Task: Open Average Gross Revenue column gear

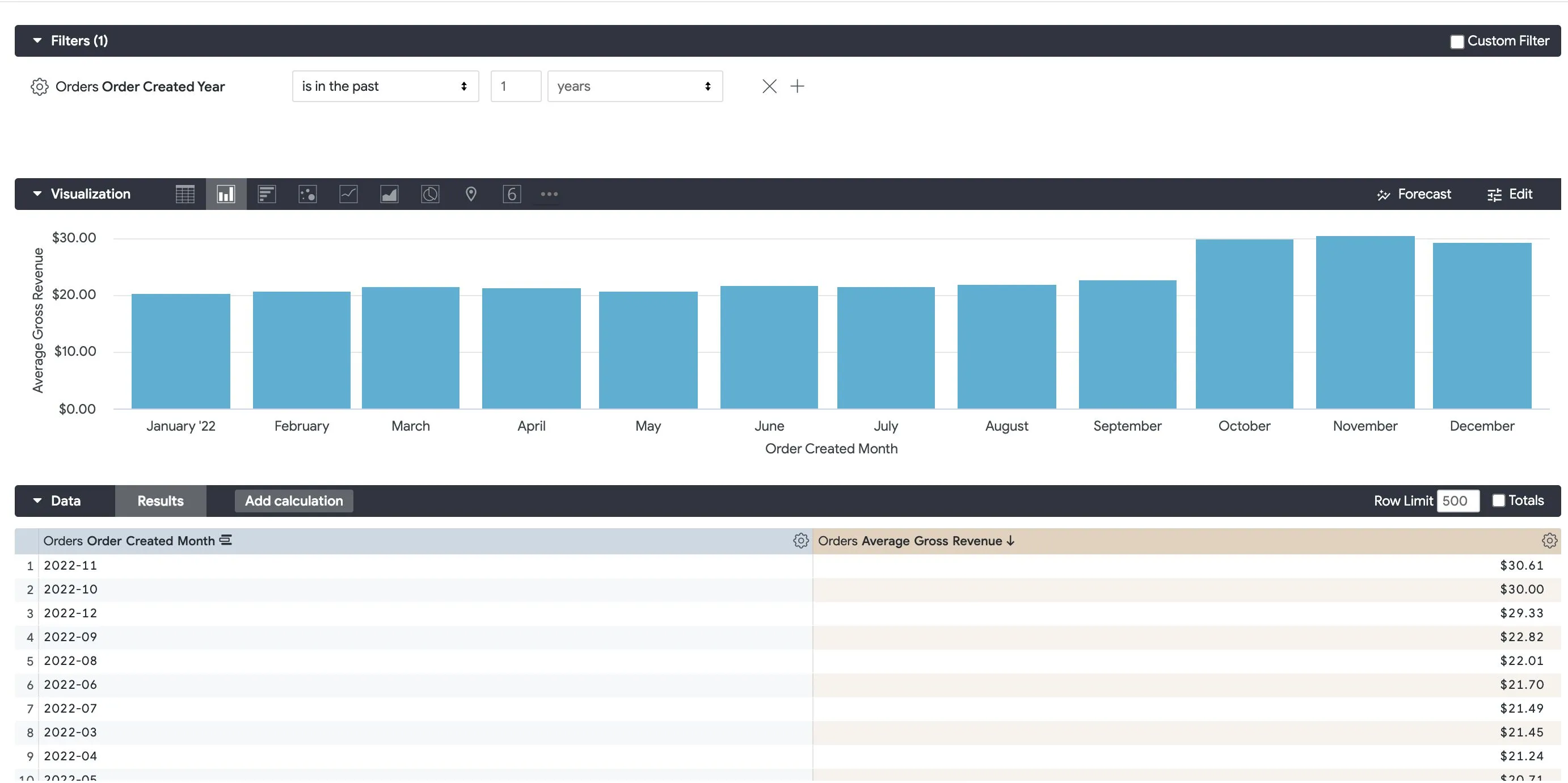Action: (x=1549, y=541)
